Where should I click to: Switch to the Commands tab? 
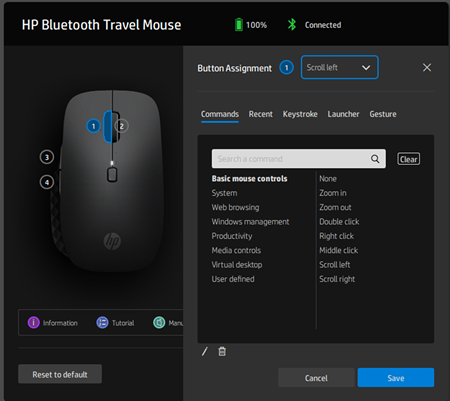pos(220,114)
